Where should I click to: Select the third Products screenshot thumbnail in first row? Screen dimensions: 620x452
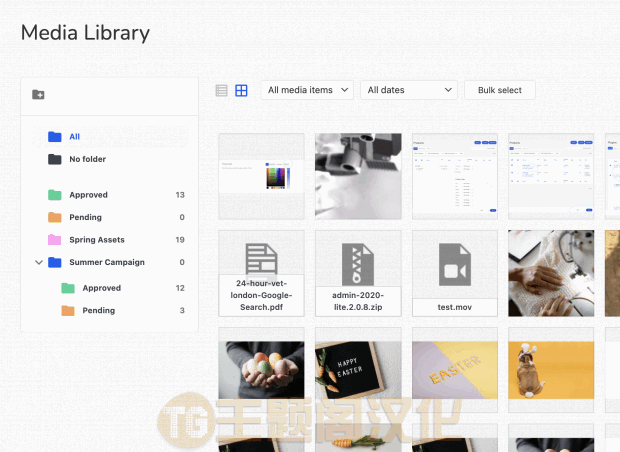pos(455,176)
